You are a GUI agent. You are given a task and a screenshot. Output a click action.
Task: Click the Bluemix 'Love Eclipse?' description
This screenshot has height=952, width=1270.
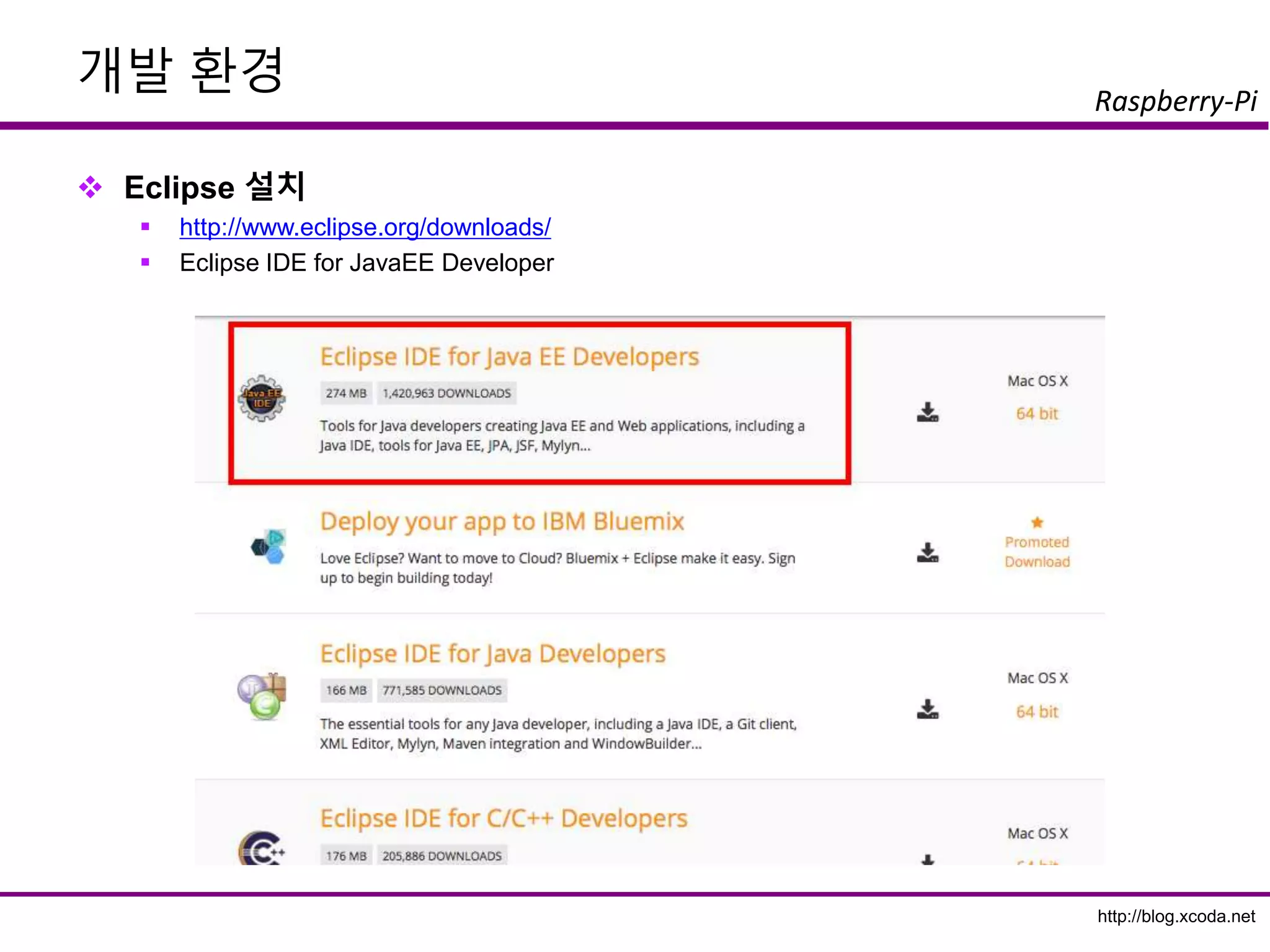(x=557, y=568)
